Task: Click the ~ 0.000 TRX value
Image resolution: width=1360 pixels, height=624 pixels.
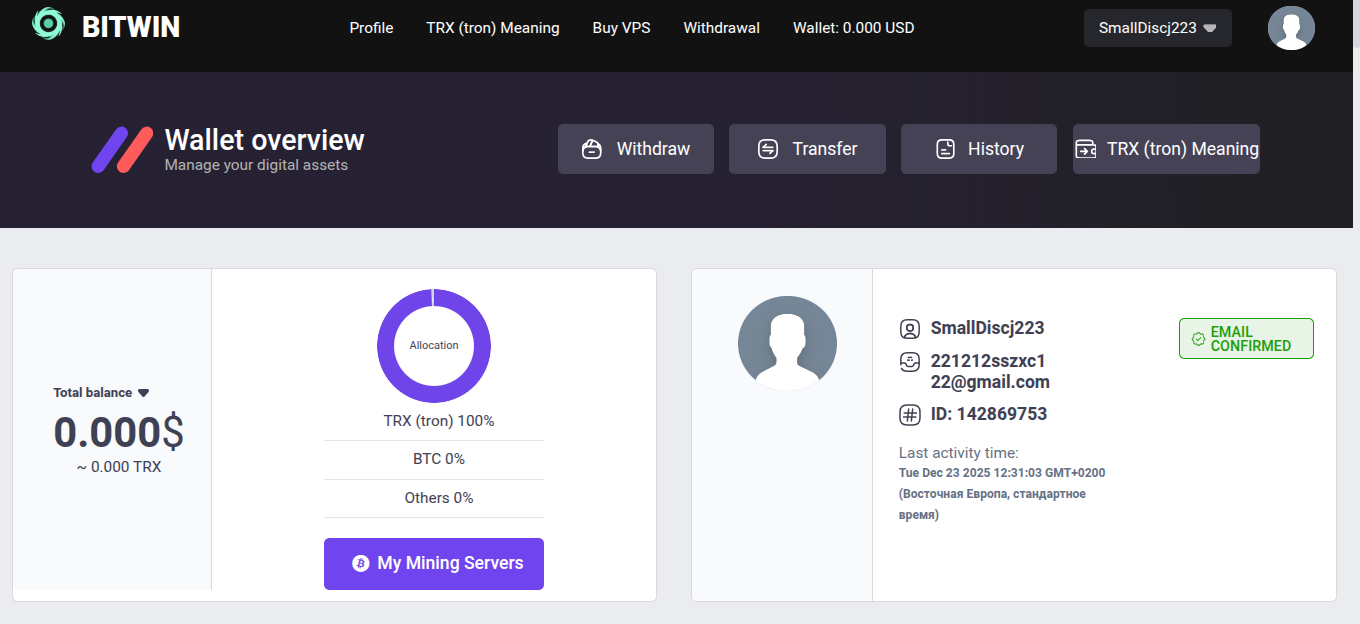Action: [x=119, y=467]
